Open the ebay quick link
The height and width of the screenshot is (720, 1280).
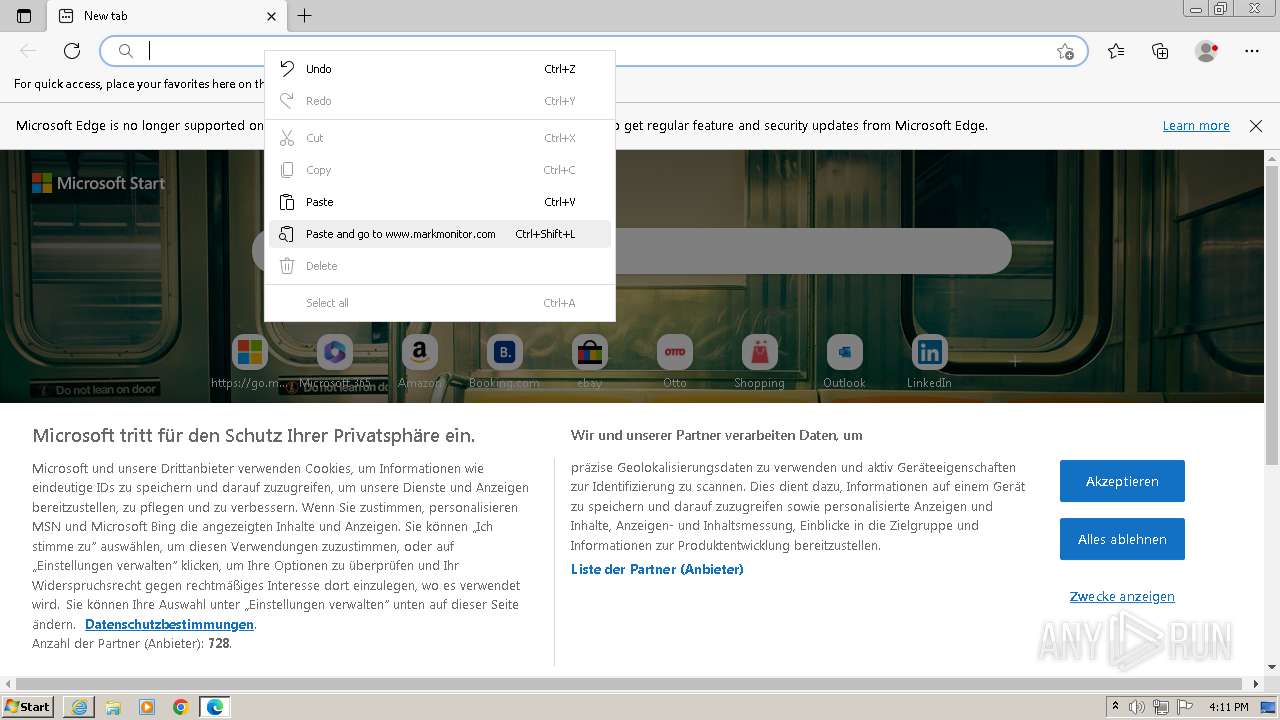[590, 362]
